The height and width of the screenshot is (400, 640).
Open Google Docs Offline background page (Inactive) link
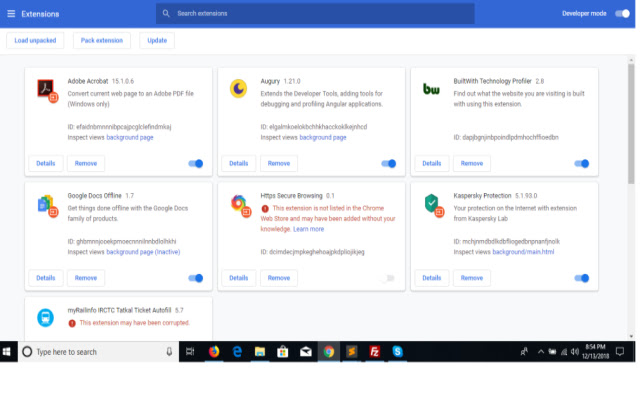click(x=143, y=252)
